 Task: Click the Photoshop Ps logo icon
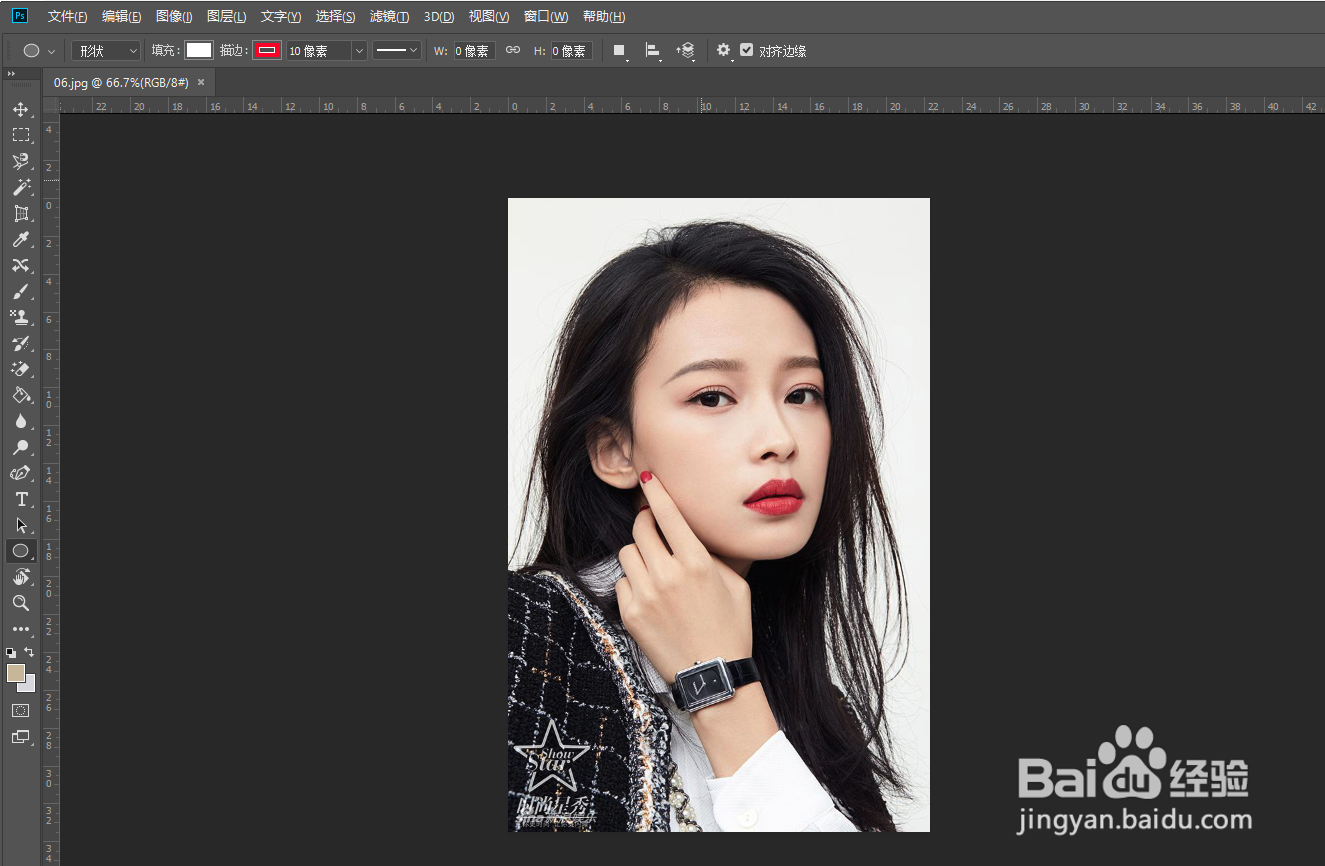pos(20,16)
